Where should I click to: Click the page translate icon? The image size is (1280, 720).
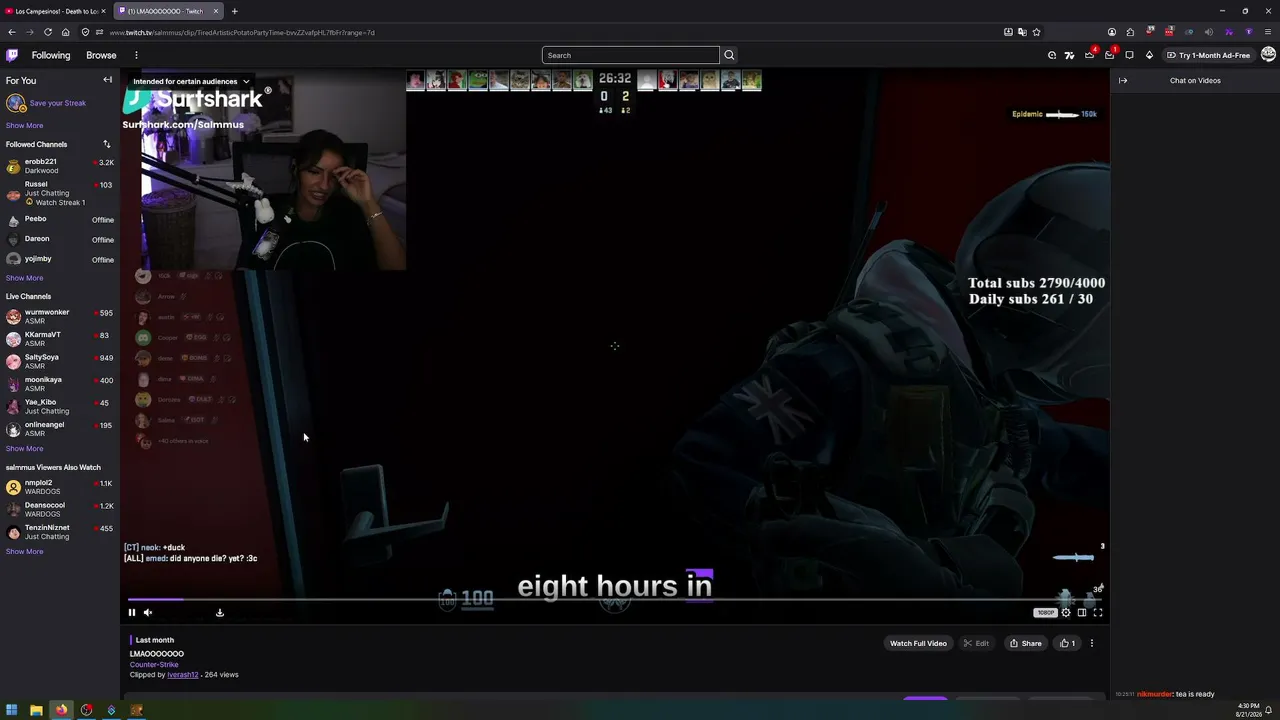coord(1022,32)
